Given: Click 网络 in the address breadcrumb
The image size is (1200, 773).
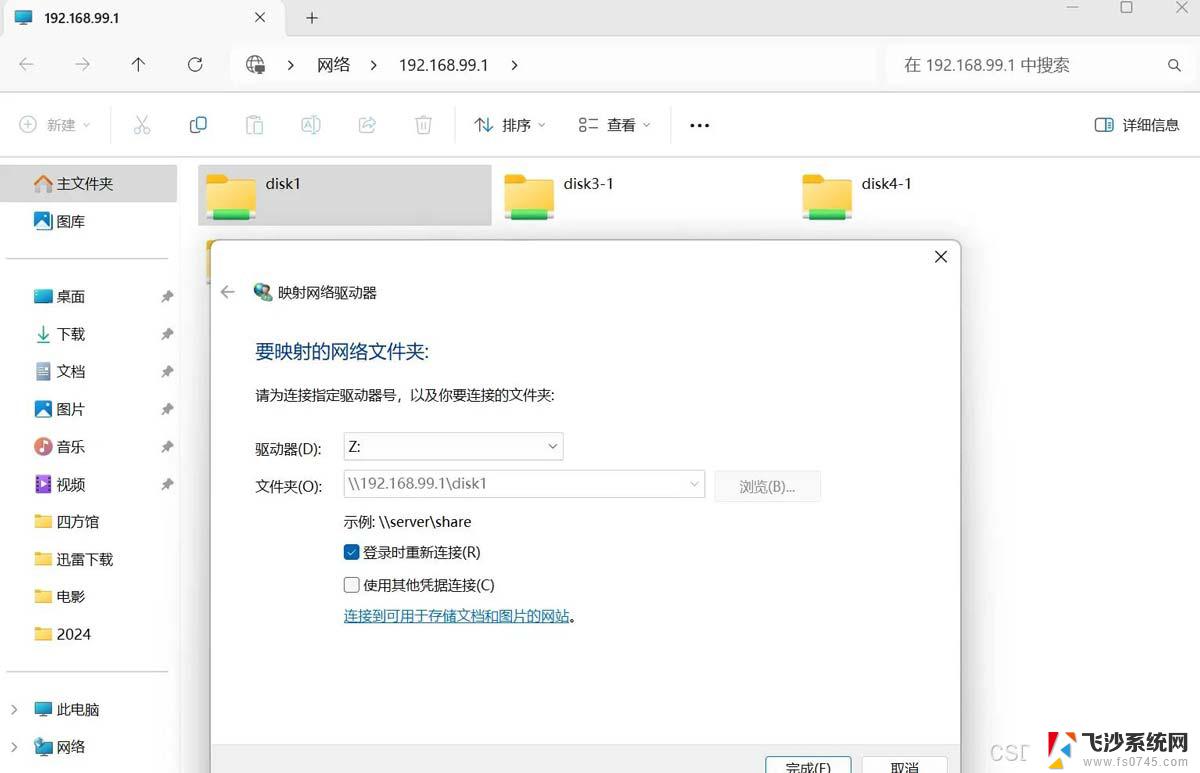Looking at the screenshot, I should click(x=334, y=65).
